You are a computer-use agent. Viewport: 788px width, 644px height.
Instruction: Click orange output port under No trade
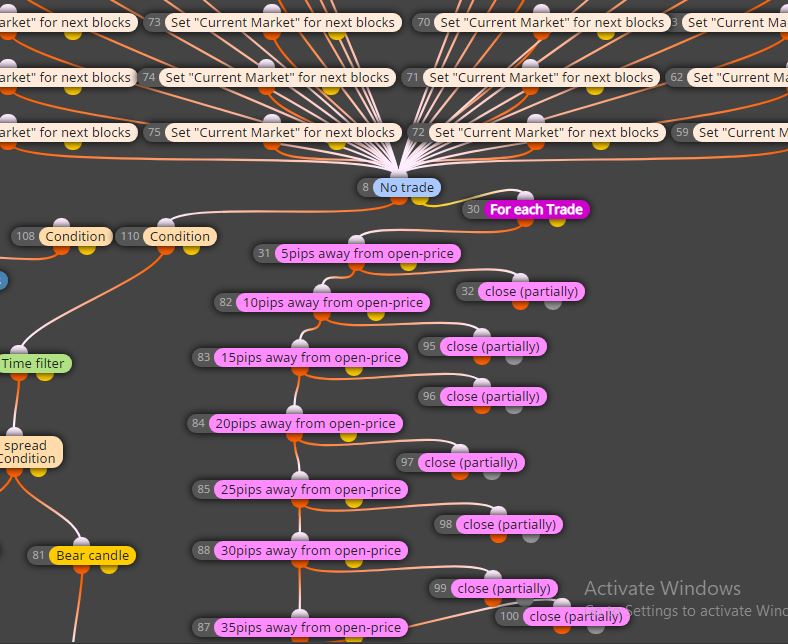pyautogui.click(x=399, y=200)
